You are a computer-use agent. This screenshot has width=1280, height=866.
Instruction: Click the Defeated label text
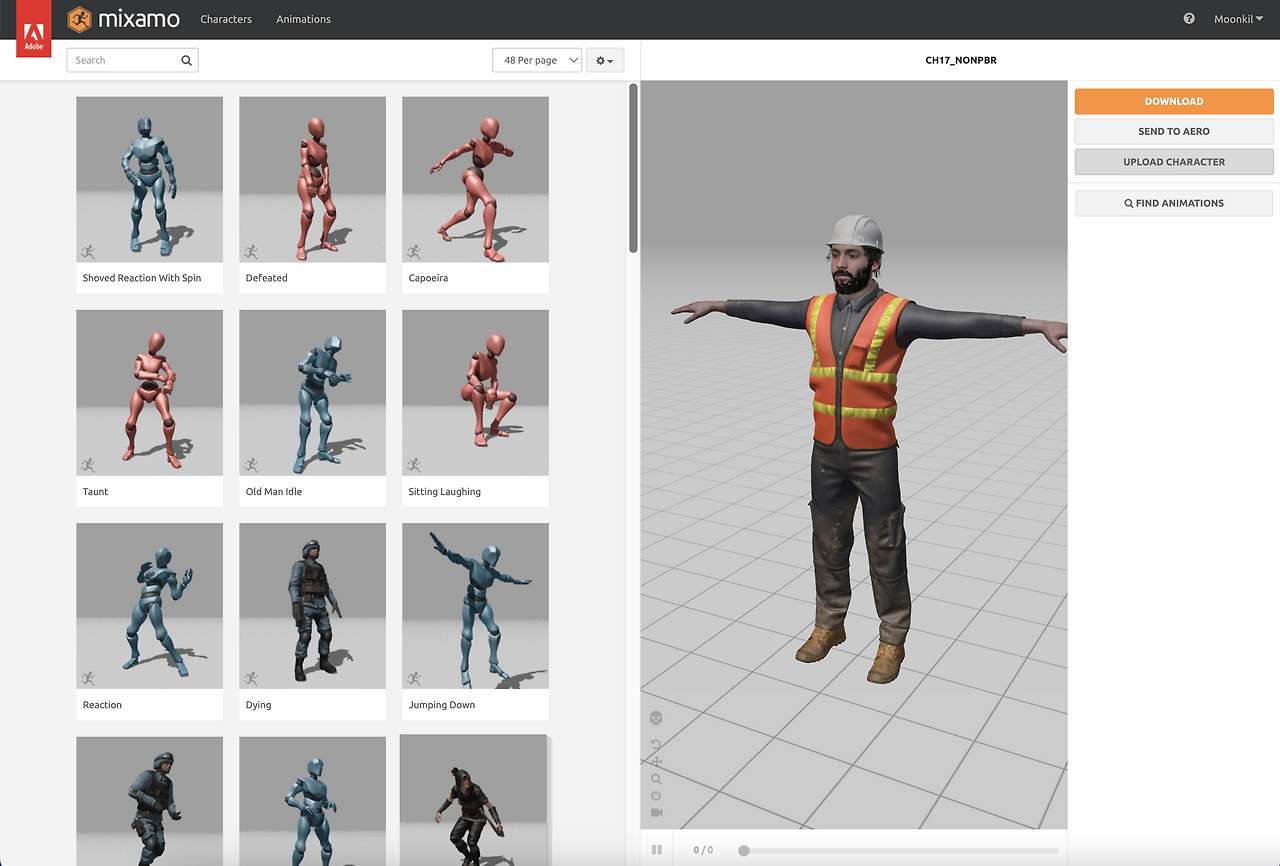coord(267,278)
